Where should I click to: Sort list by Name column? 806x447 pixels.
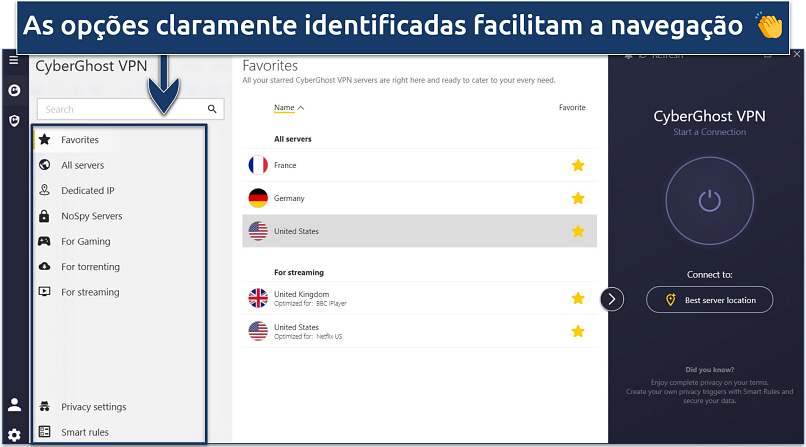click(288, 108)
